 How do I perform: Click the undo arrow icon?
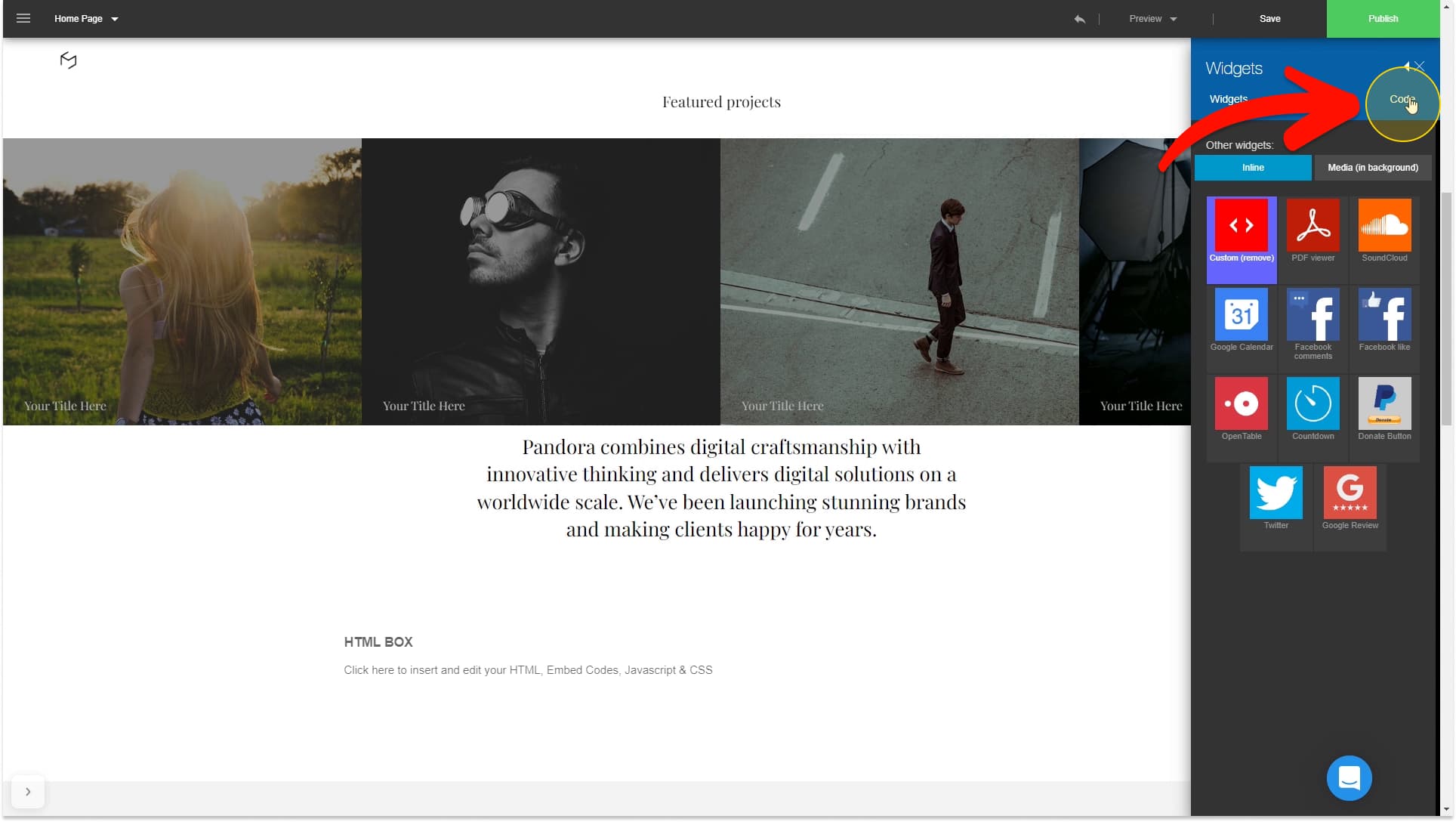1079,19
